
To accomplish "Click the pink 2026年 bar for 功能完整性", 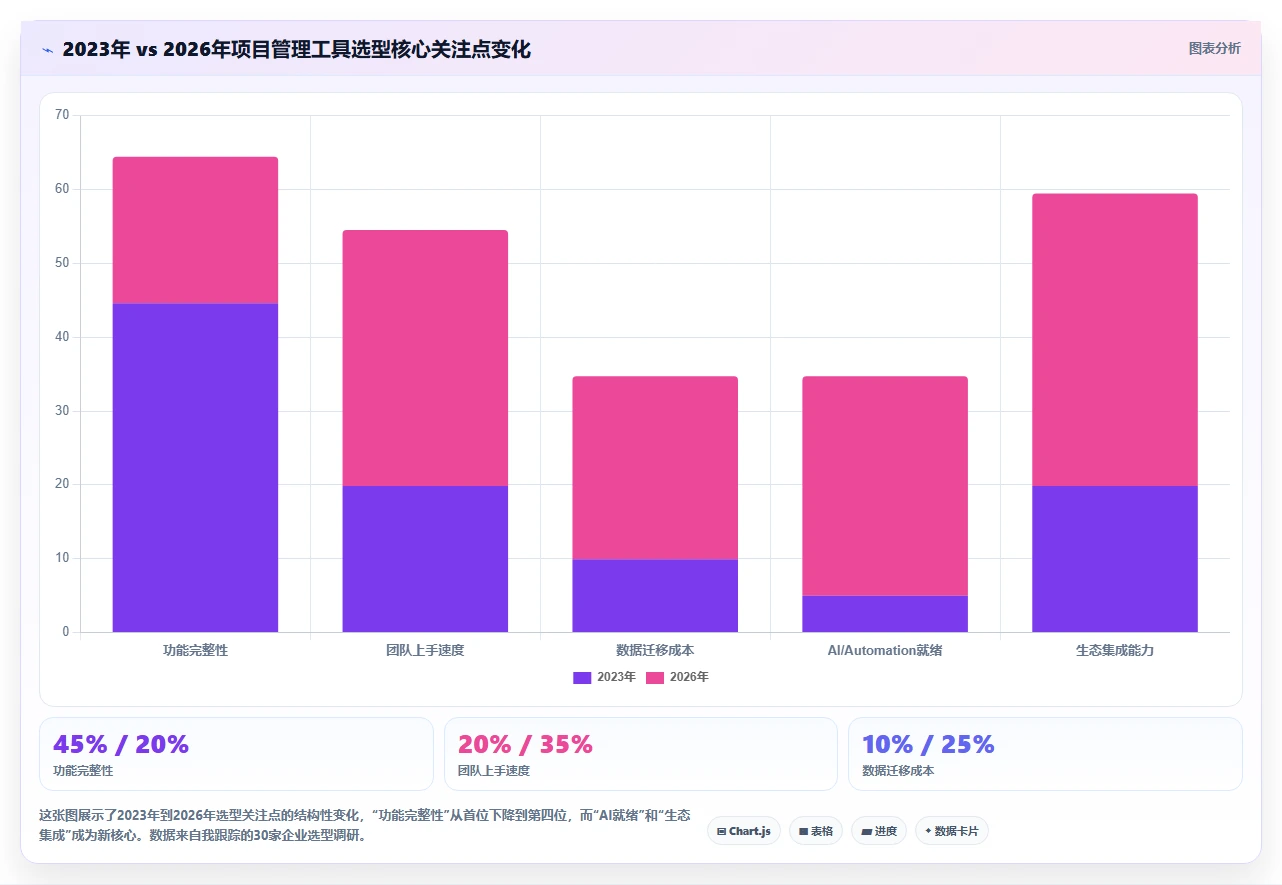I will point(195,230).
